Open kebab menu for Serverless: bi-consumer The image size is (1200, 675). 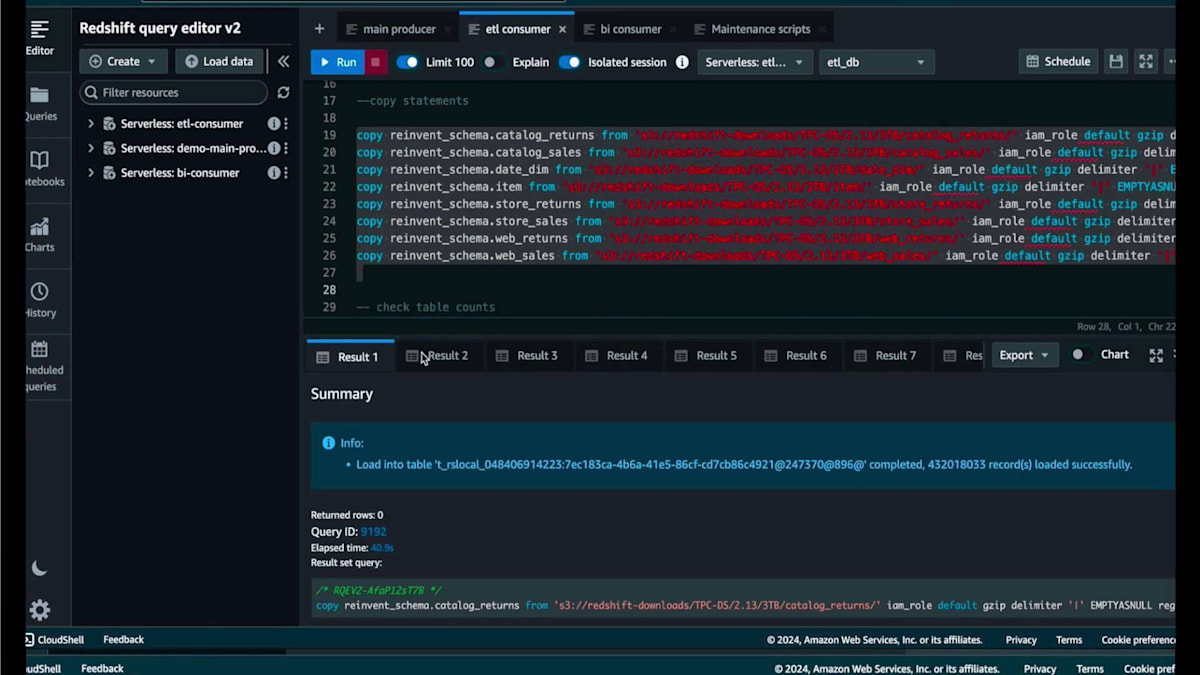coord(286,173)
